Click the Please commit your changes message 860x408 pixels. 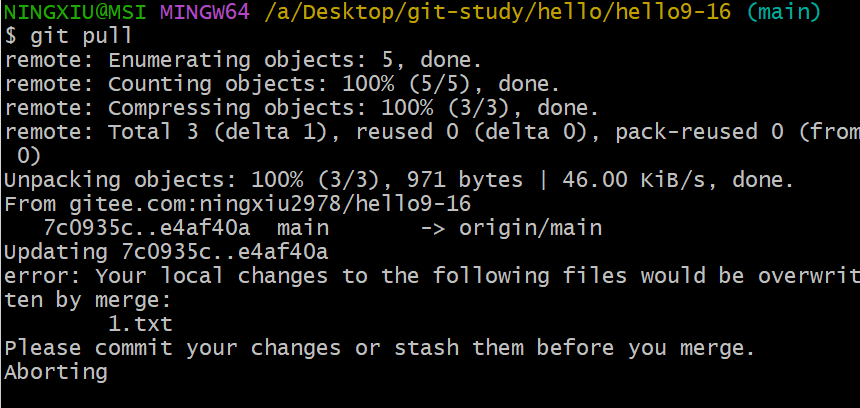tap(378, 348)
